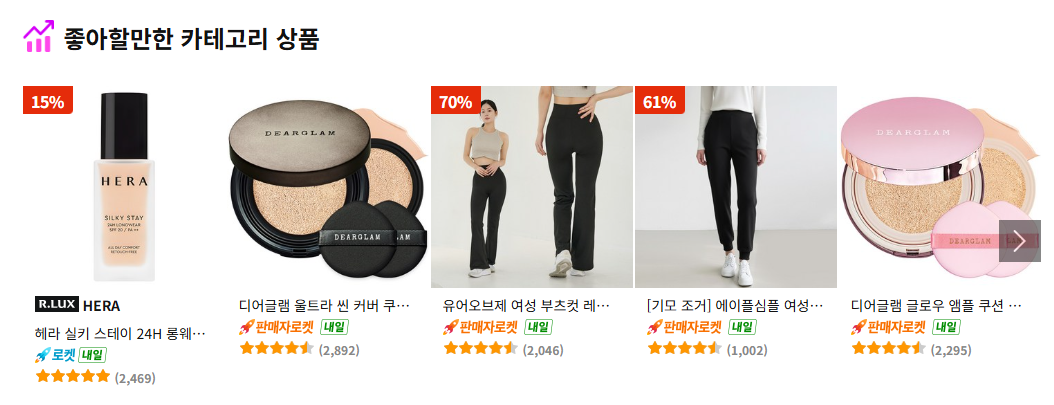Viewport: 1054px width, 405px height.
Task: Click the R.LUX badge next to HERA
Action: point(56,304)
